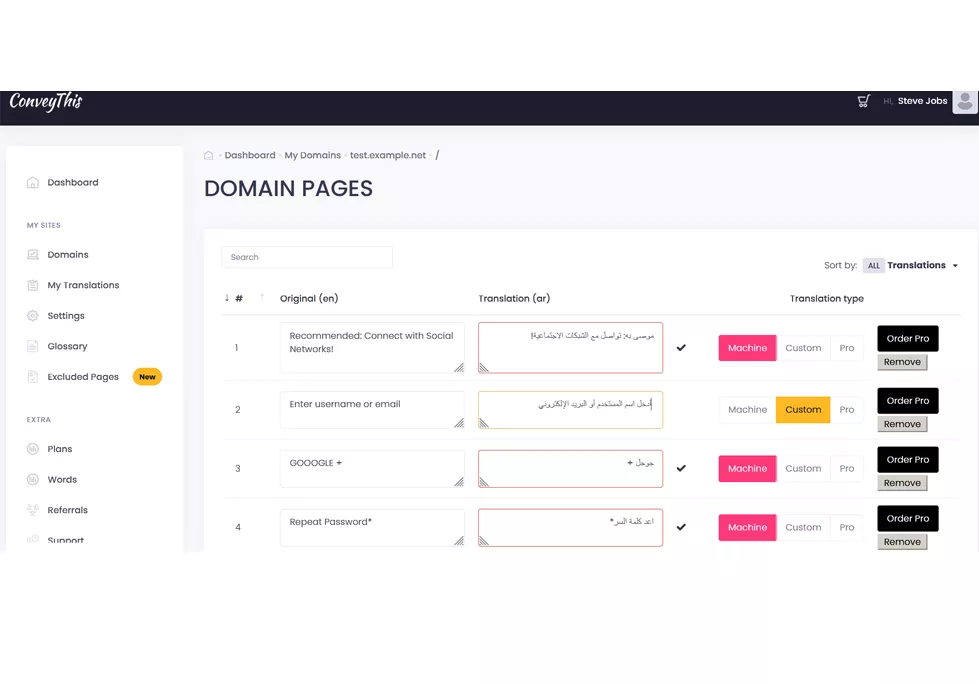
Task: Click checkmark next to row 1 translation
Action: pos(681,348)
